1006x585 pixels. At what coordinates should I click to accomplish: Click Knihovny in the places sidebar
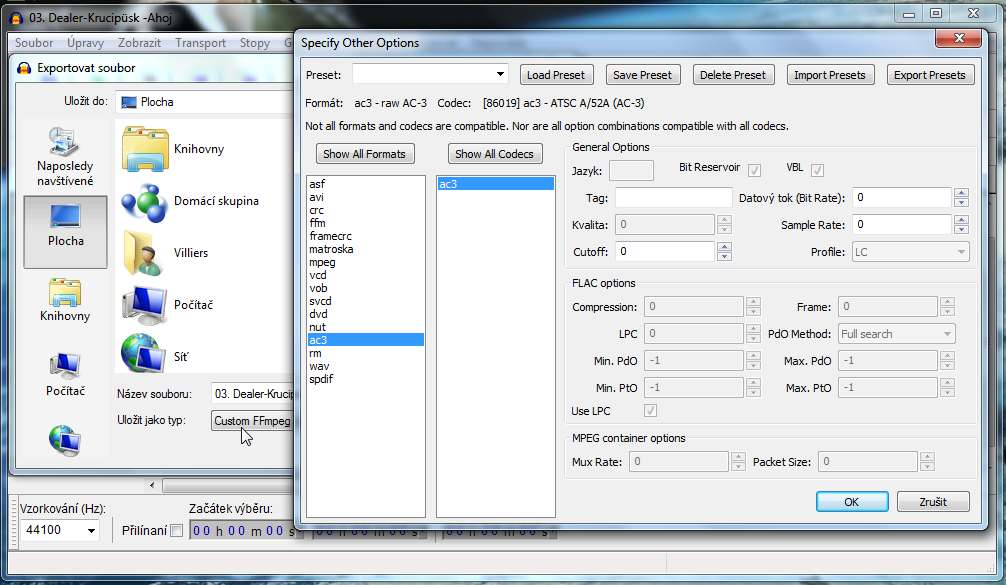[x=65, y=300]
